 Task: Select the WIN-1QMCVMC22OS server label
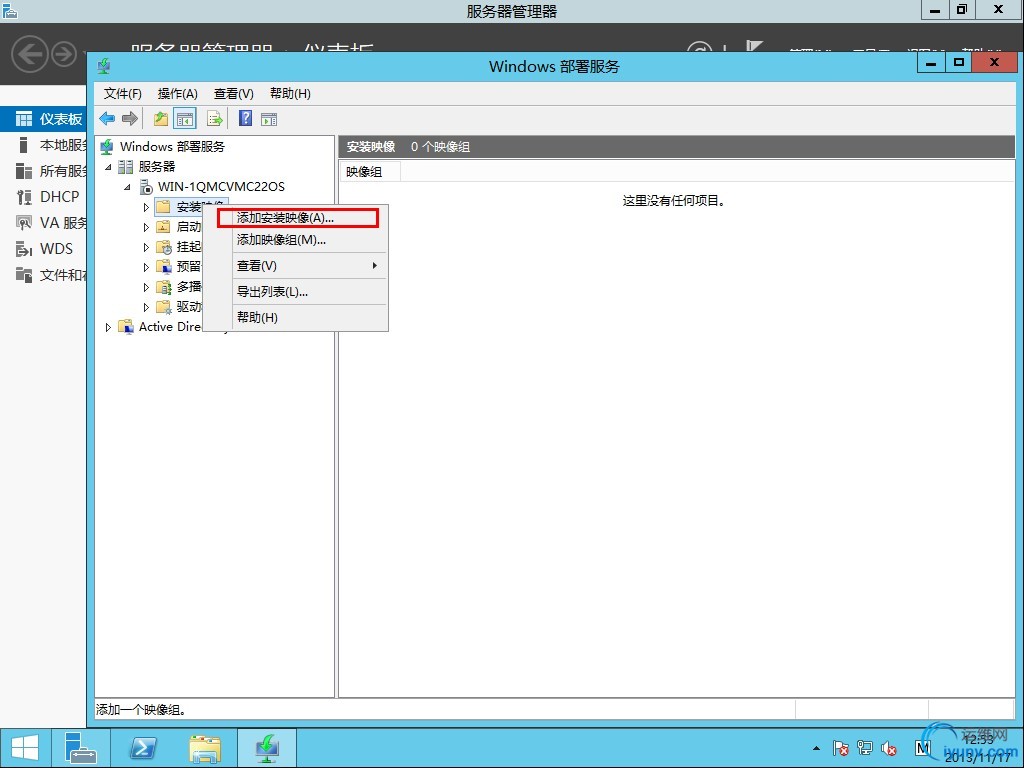[x=221, y=187]
